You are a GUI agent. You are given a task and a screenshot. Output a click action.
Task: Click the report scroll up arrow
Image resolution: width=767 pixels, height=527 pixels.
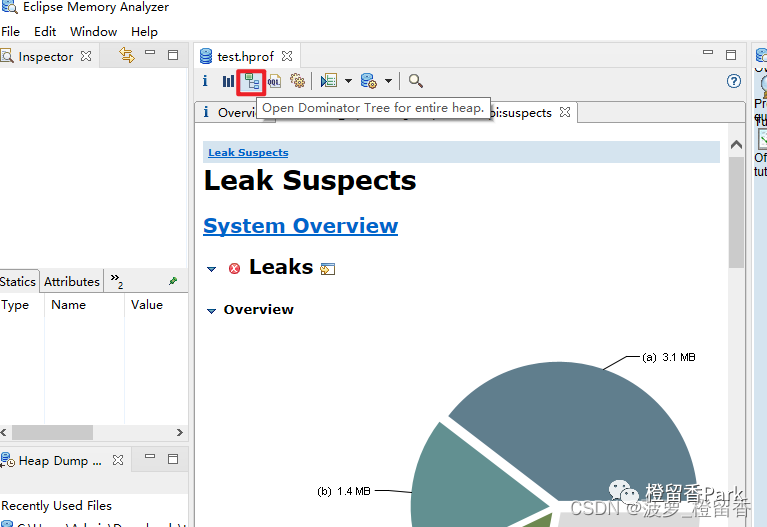pyautogui.click(x=736, y=145)
